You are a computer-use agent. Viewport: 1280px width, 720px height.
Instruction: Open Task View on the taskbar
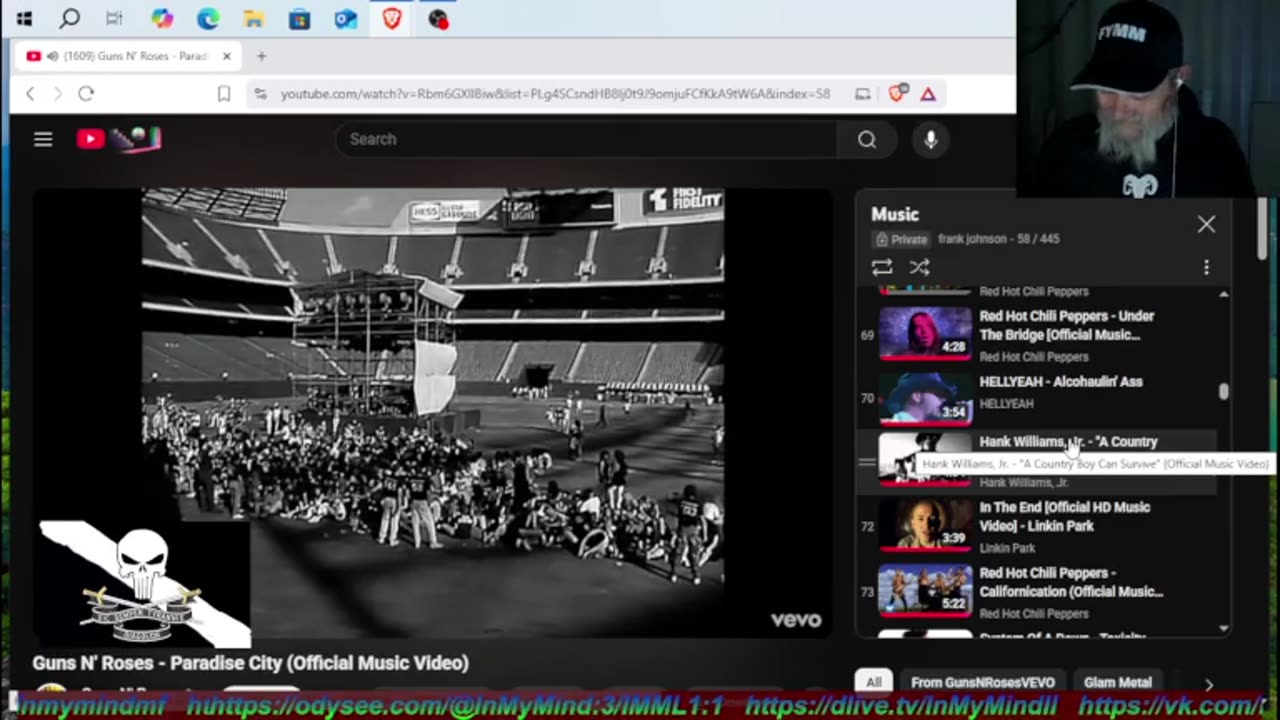click(115, 18)
